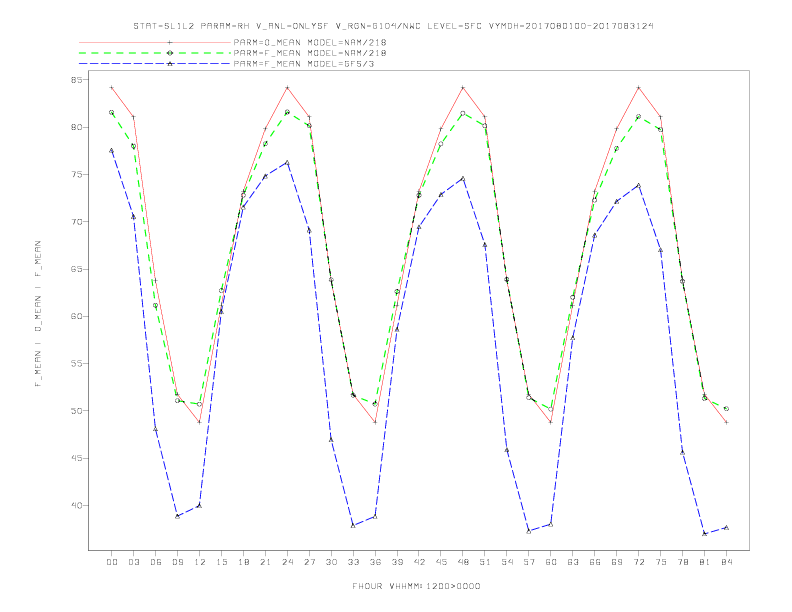Click x-axis forecast hour label 57
This screenshot has width=792, height=612.
tap(529, 562)
